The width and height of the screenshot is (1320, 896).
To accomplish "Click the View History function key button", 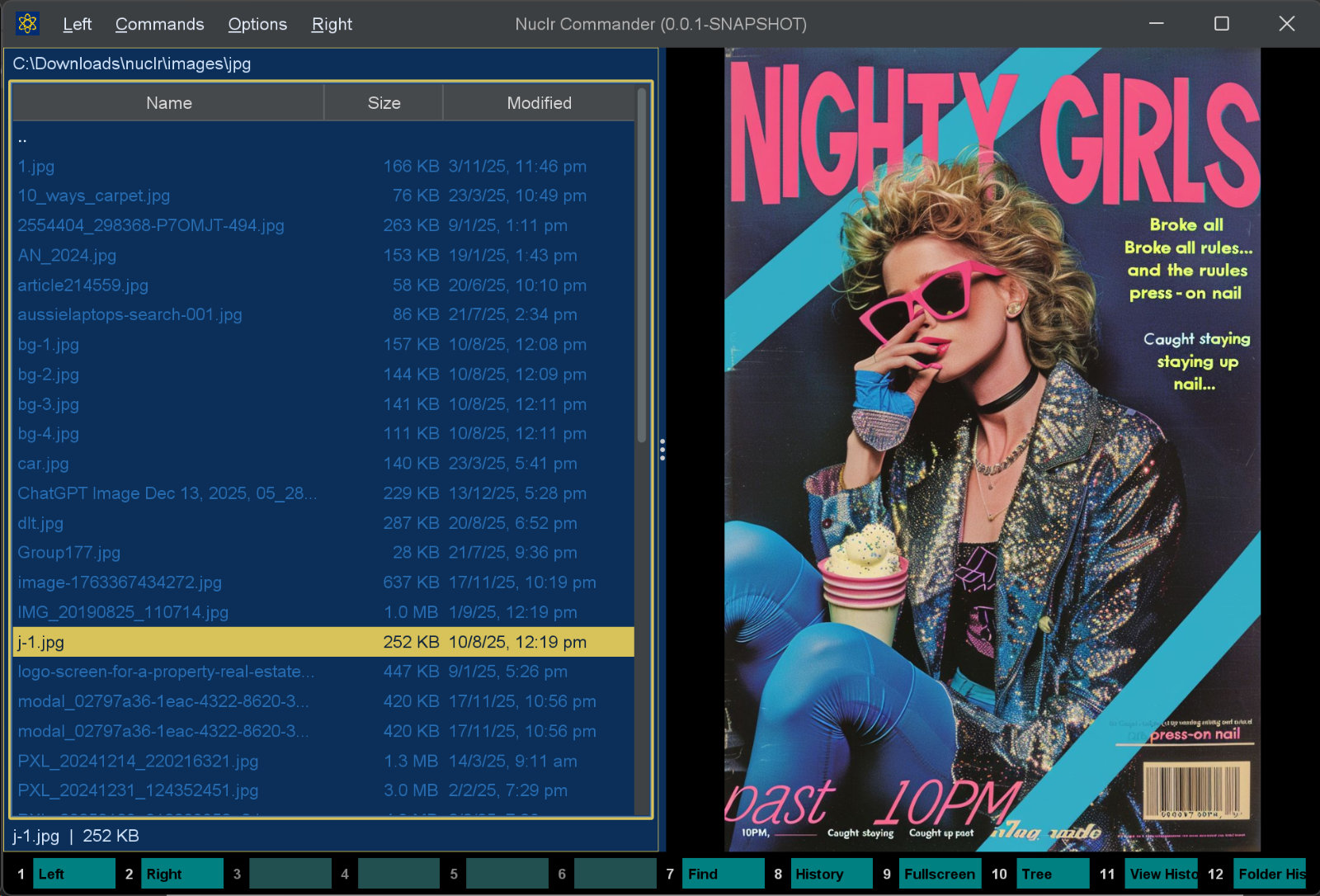I will [1162, 874].
